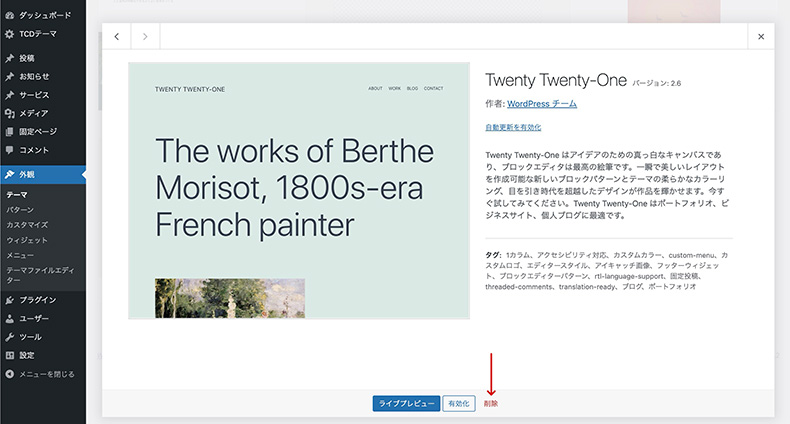Open the パターン submenu item
790x424 pixels.
click(x=20, y=210)
